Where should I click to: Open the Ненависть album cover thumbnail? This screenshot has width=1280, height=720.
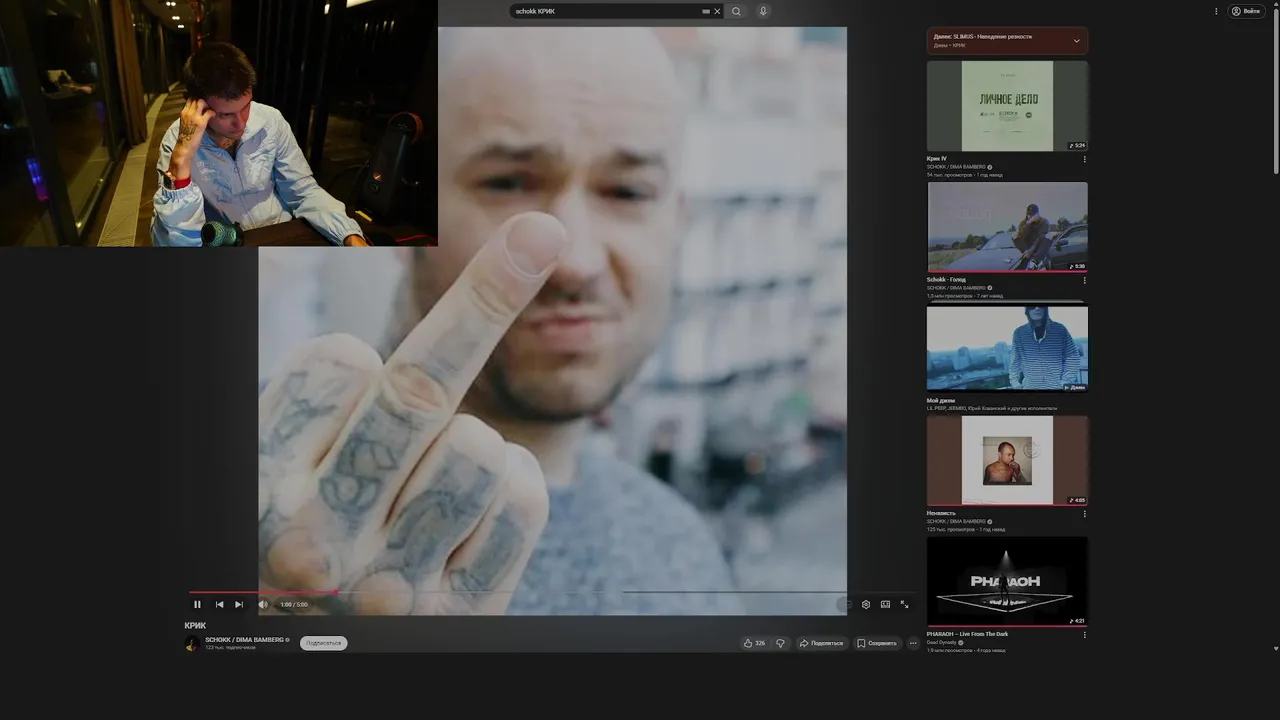[x=1007, y=460]
